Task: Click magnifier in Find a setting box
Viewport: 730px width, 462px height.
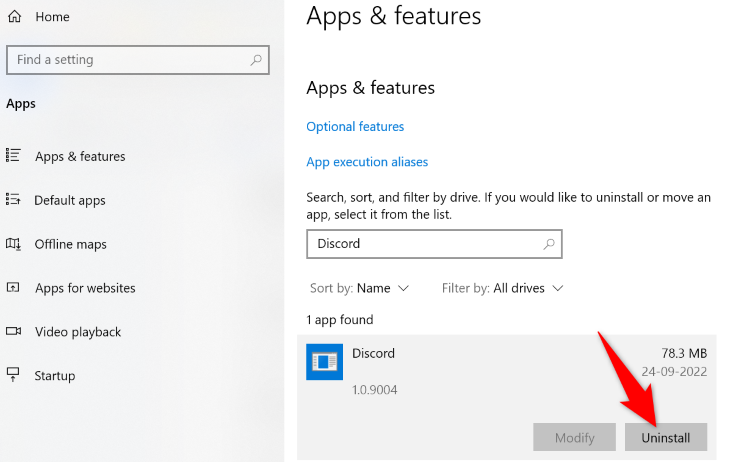Action: 256,60
